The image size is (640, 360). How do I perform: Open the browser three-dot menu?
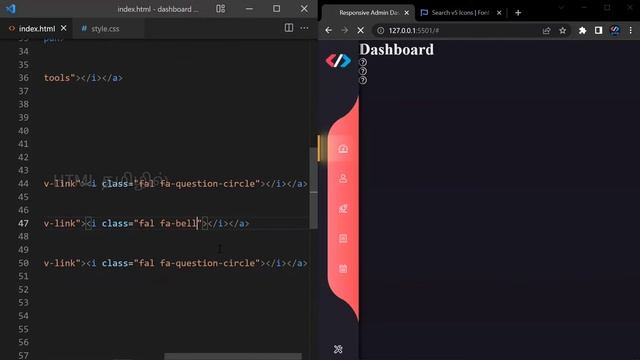pos(631,30)
